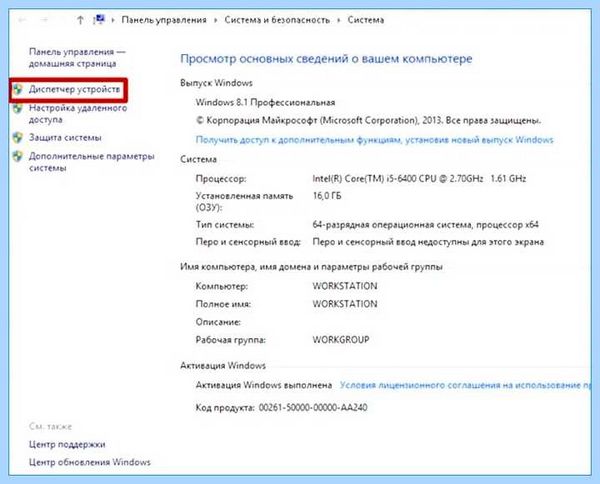Image resolution: width=600 pixels, height=484 pixels.
Task: Click shield icon next to Диспетчер устройств
Action: click(x=18, y=90)
